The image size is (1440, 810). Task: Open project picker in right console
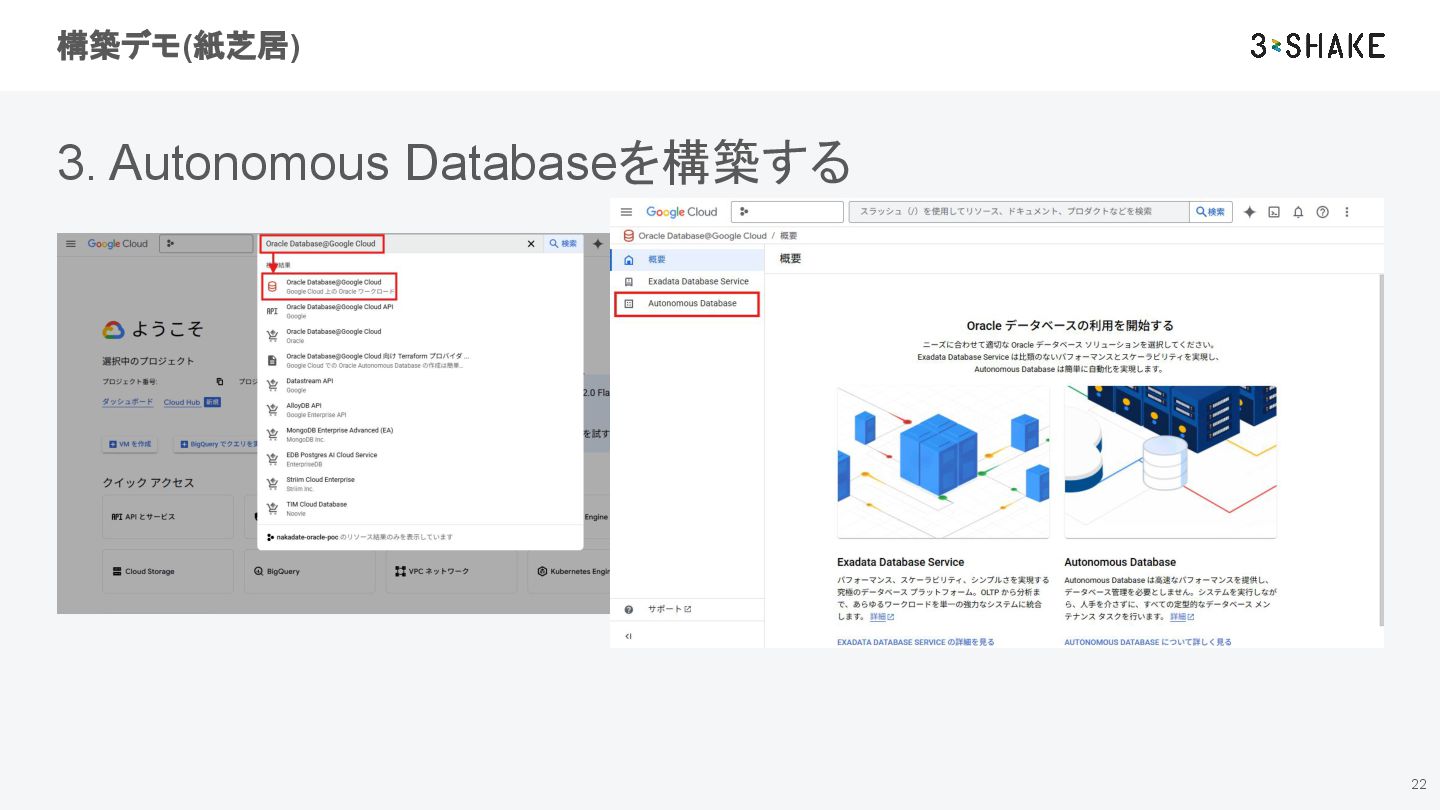(x=787, y=212)
